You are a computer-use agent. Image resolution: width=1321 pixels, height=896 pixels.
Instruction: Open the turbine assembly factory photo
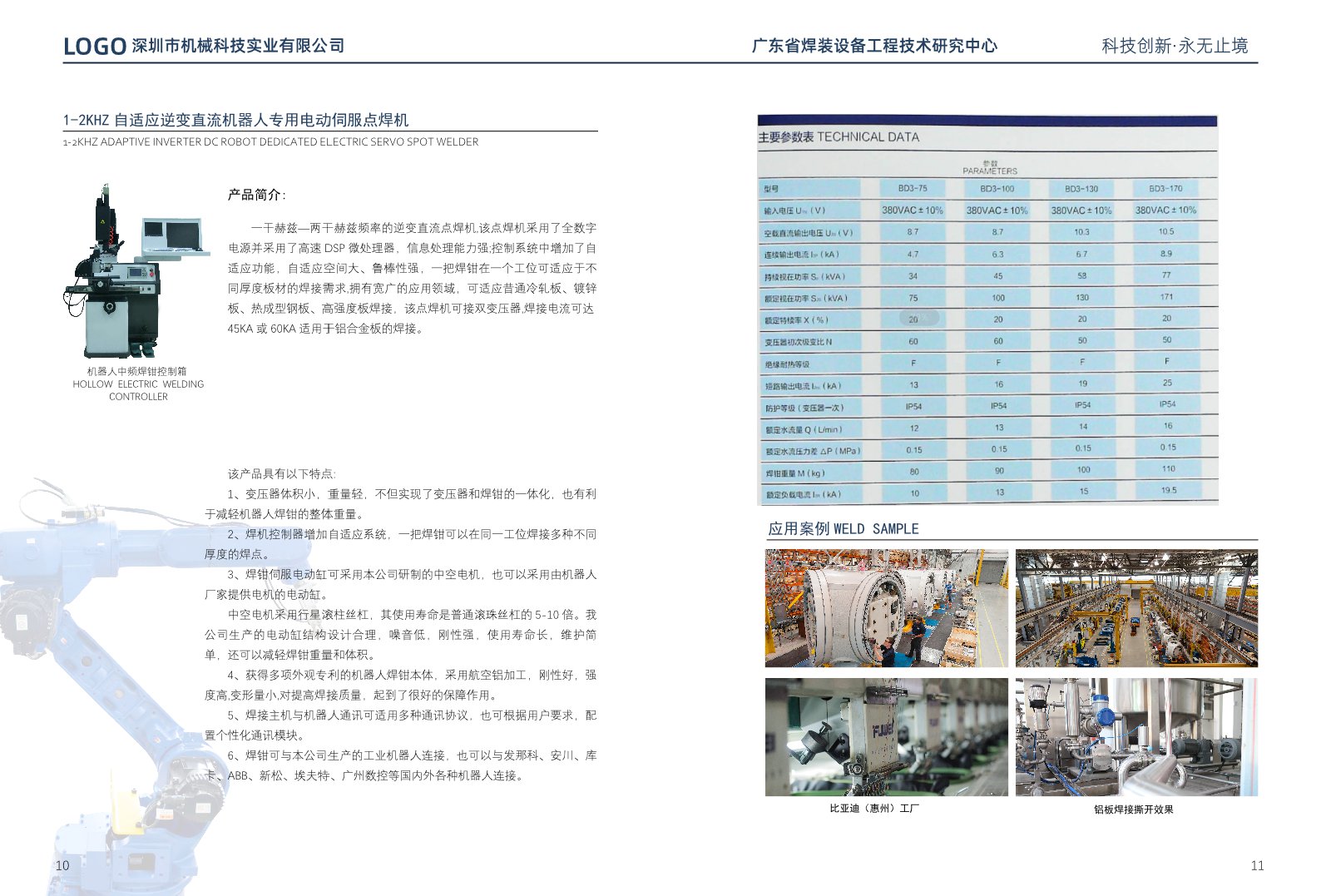[x=887, y=608]
